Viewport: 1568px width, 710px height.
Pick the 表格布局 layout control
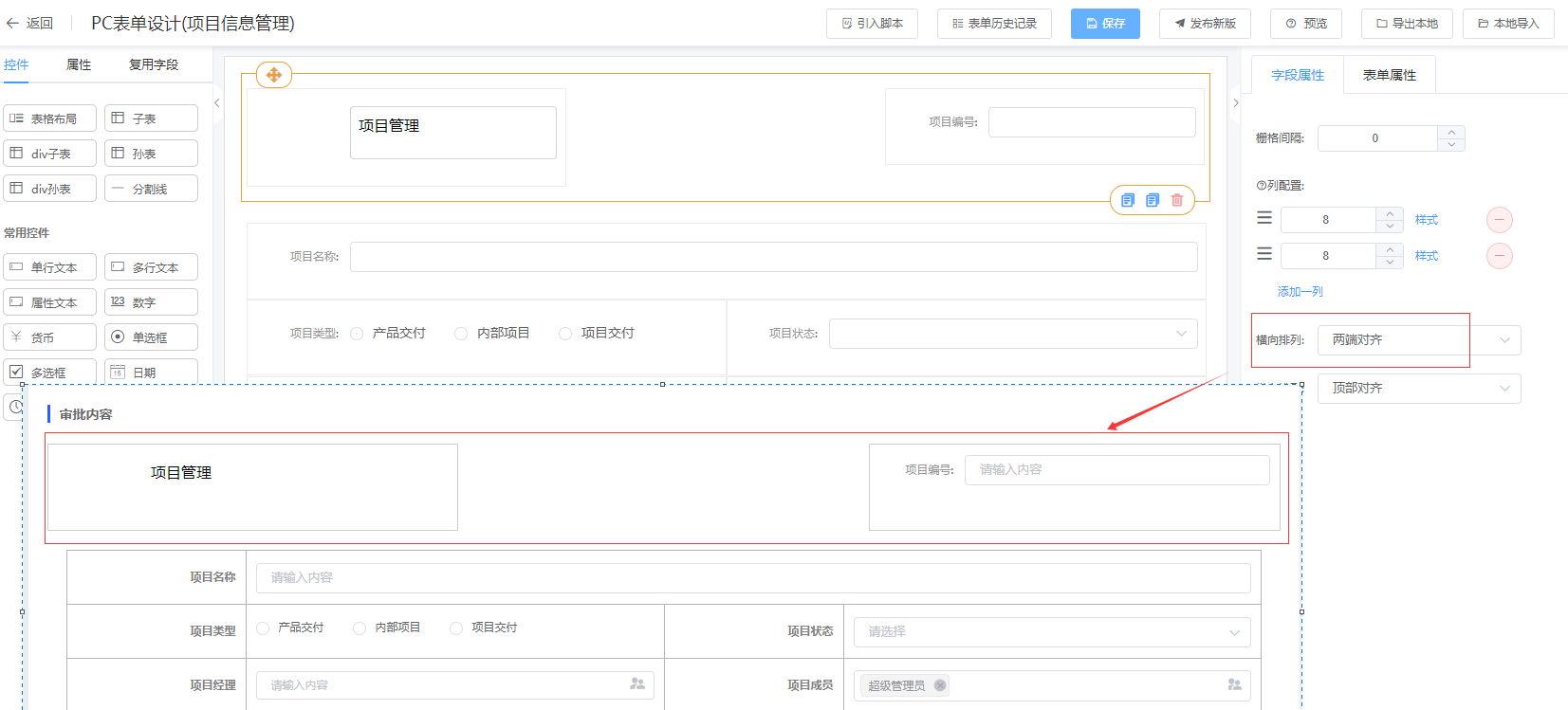(x=50, y=118)
